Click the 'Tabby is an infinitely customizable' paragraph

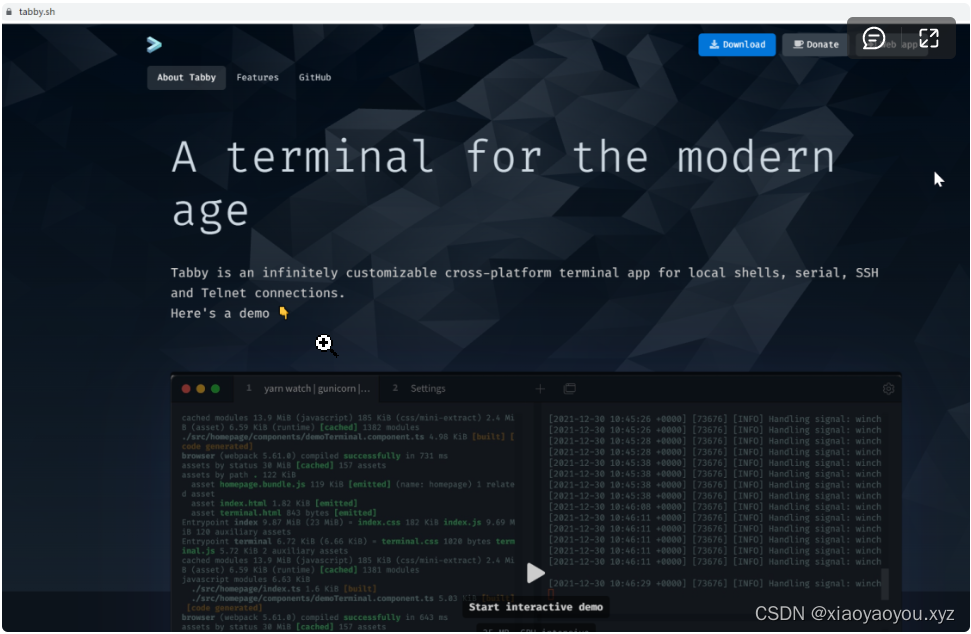point(525,282)
